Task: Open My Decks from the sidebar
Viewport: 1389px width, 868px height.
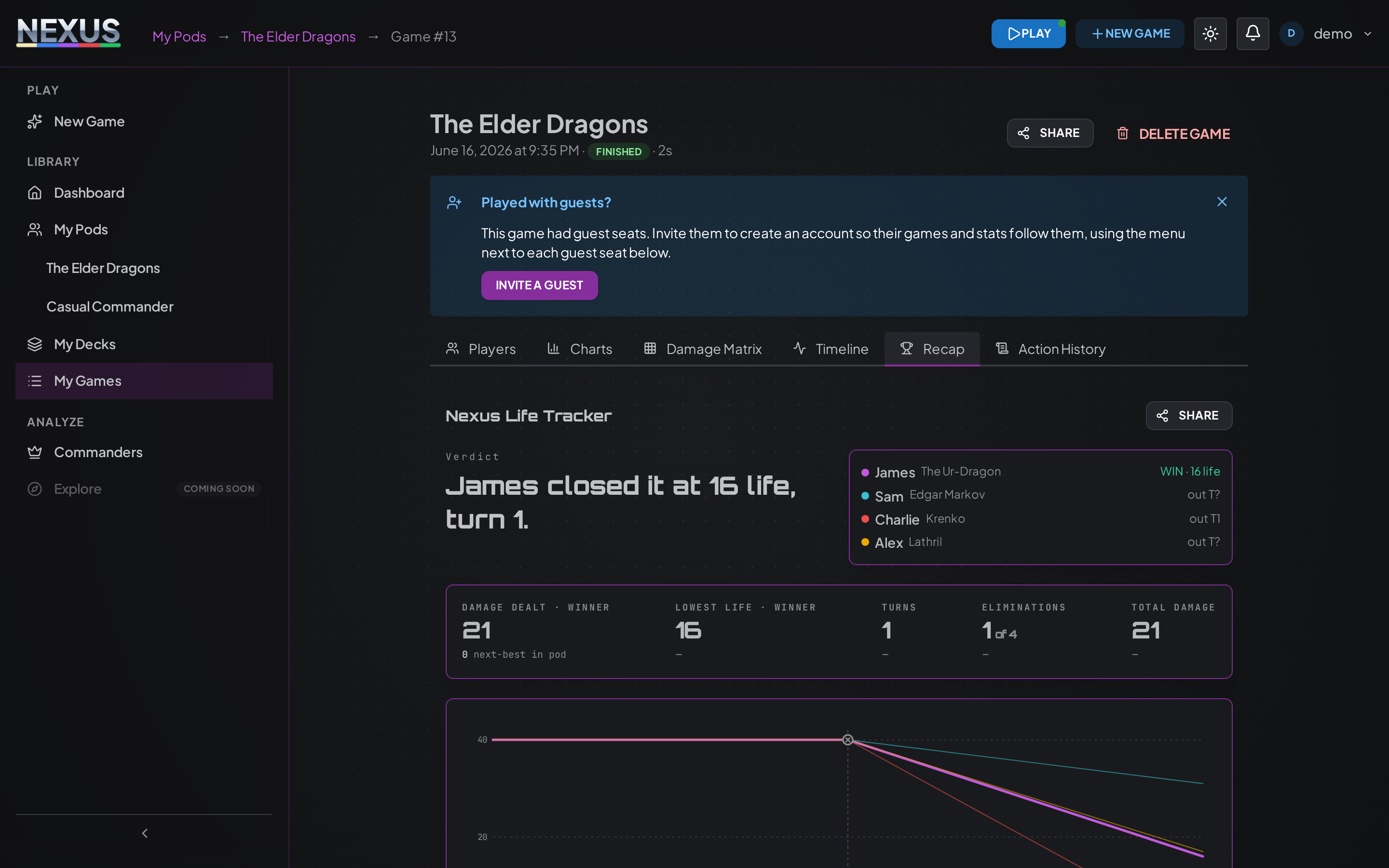Action: (x=144, y=344)
